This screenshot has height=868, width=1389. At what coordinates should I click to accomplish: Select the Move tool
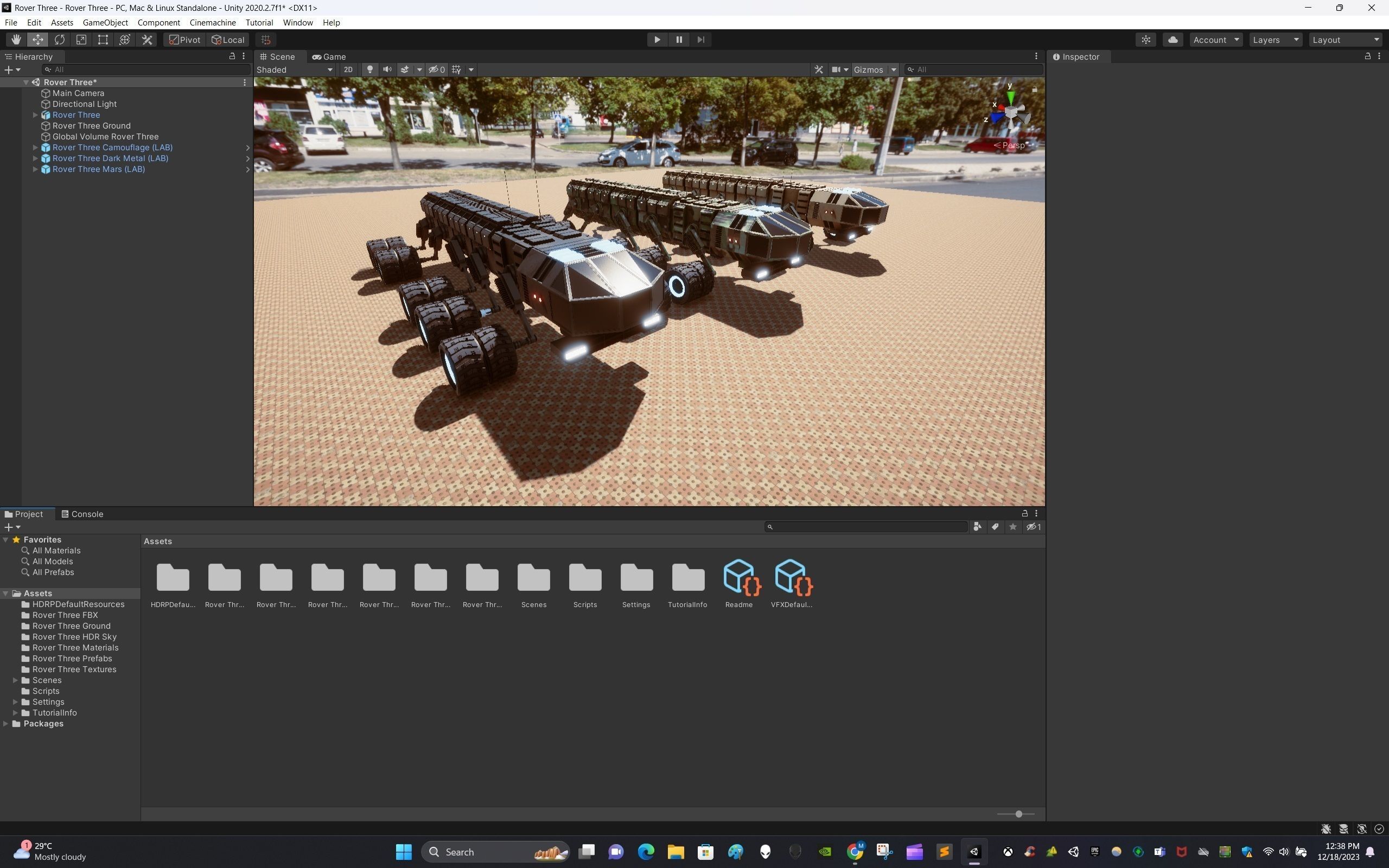tap(38, 40)
